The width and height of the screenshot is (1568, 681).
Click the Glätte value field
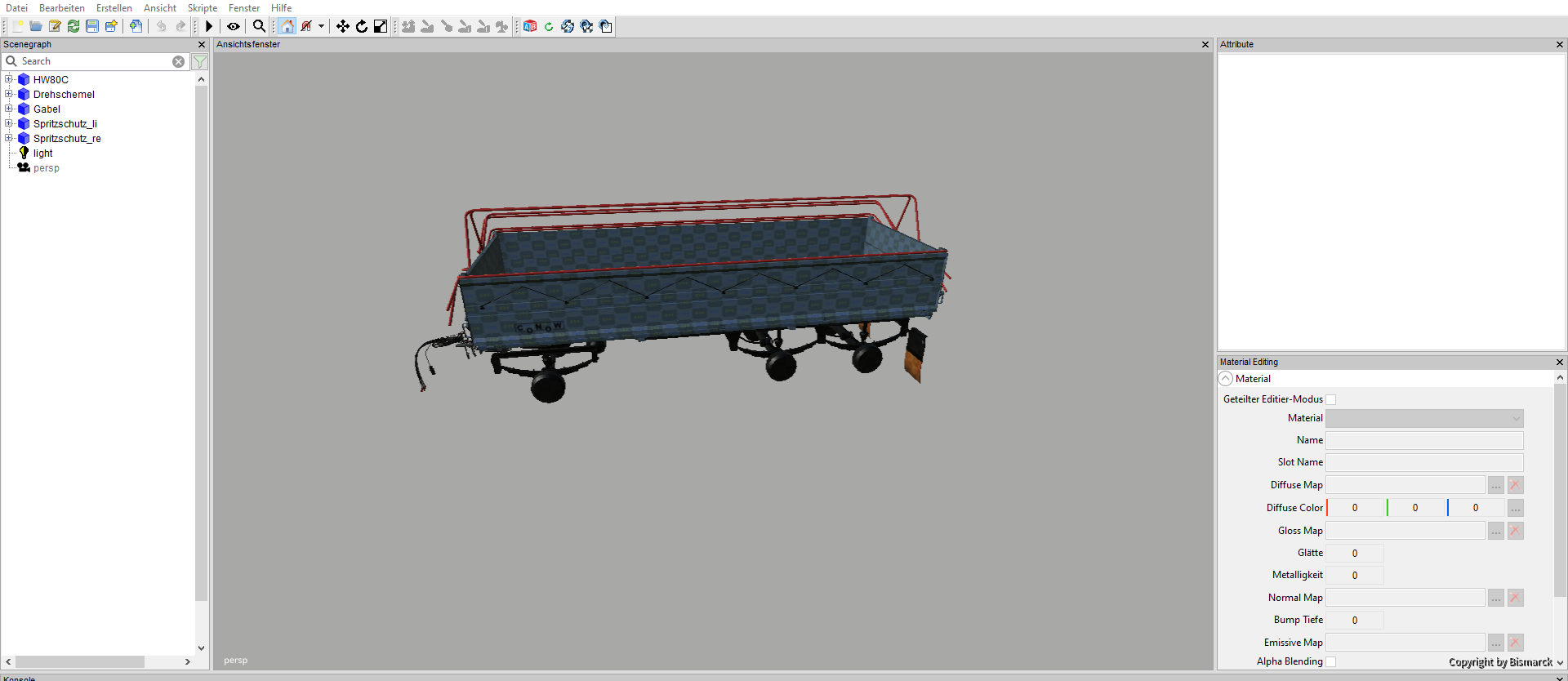1355,553
